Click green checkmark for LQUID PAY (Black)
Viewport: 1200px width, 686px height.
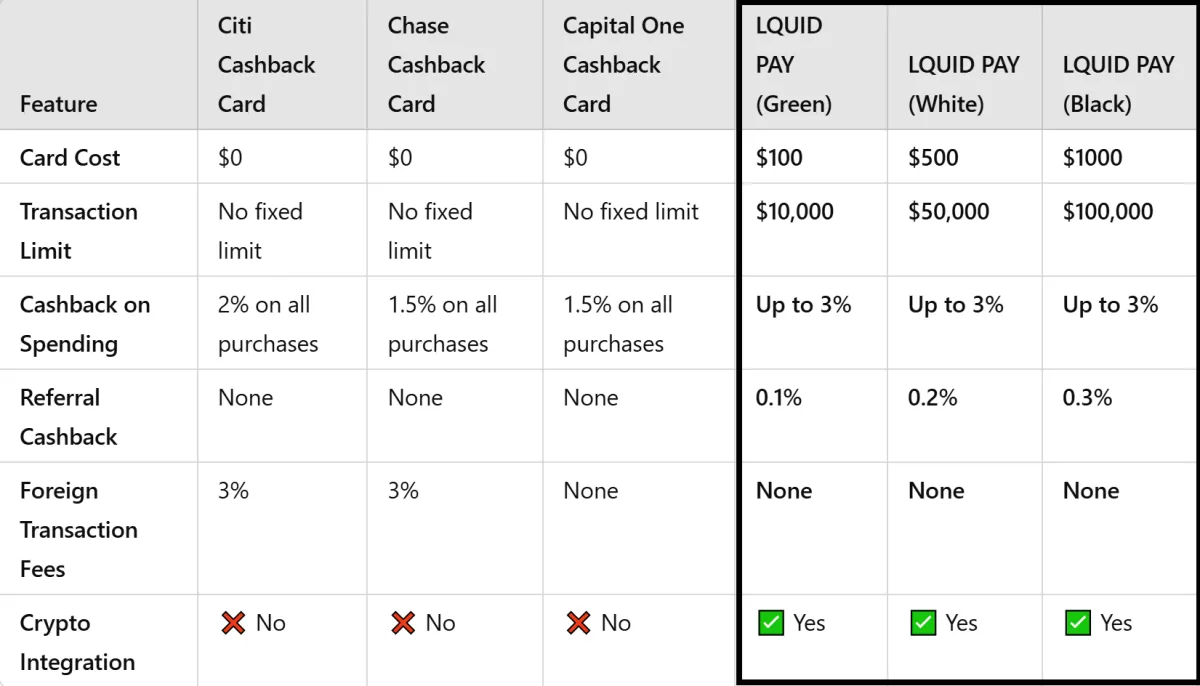(1078, 623)
